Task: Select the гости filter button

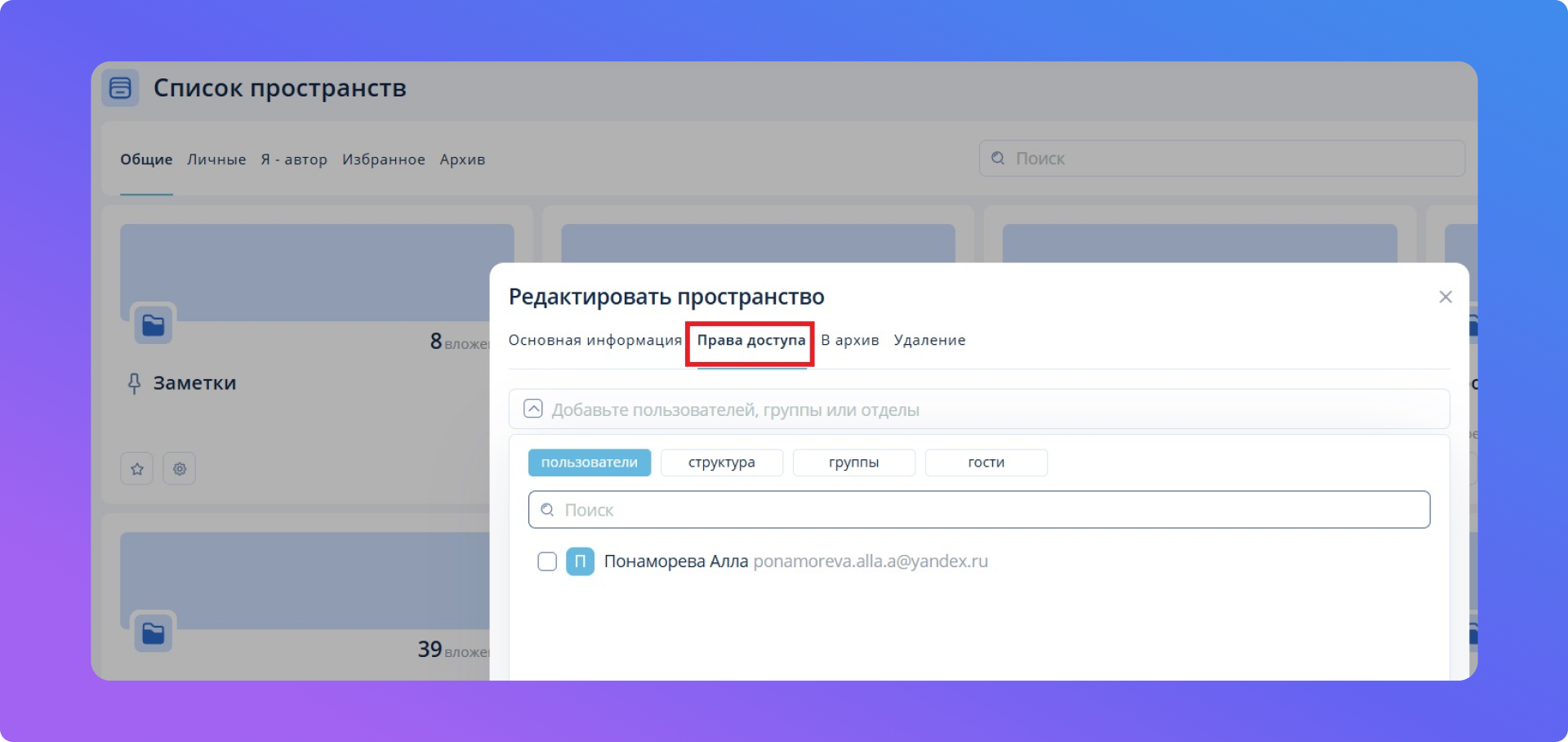Action: point(987,463)
